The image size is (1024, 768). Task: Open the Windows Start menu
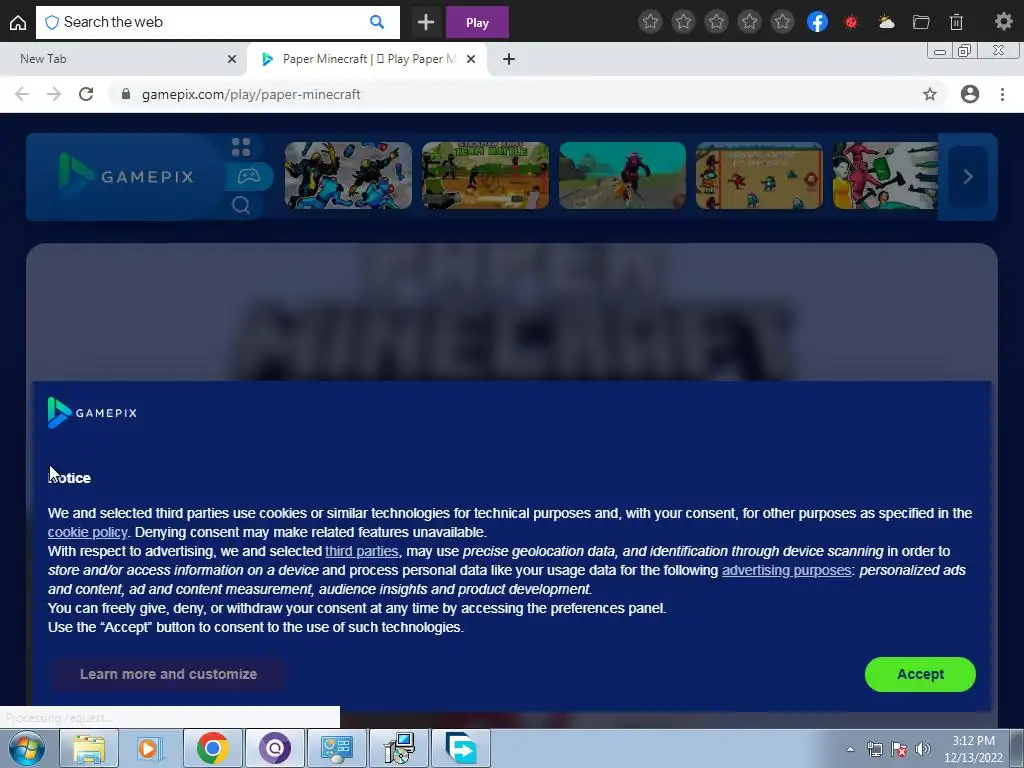[x=25, y=748]
